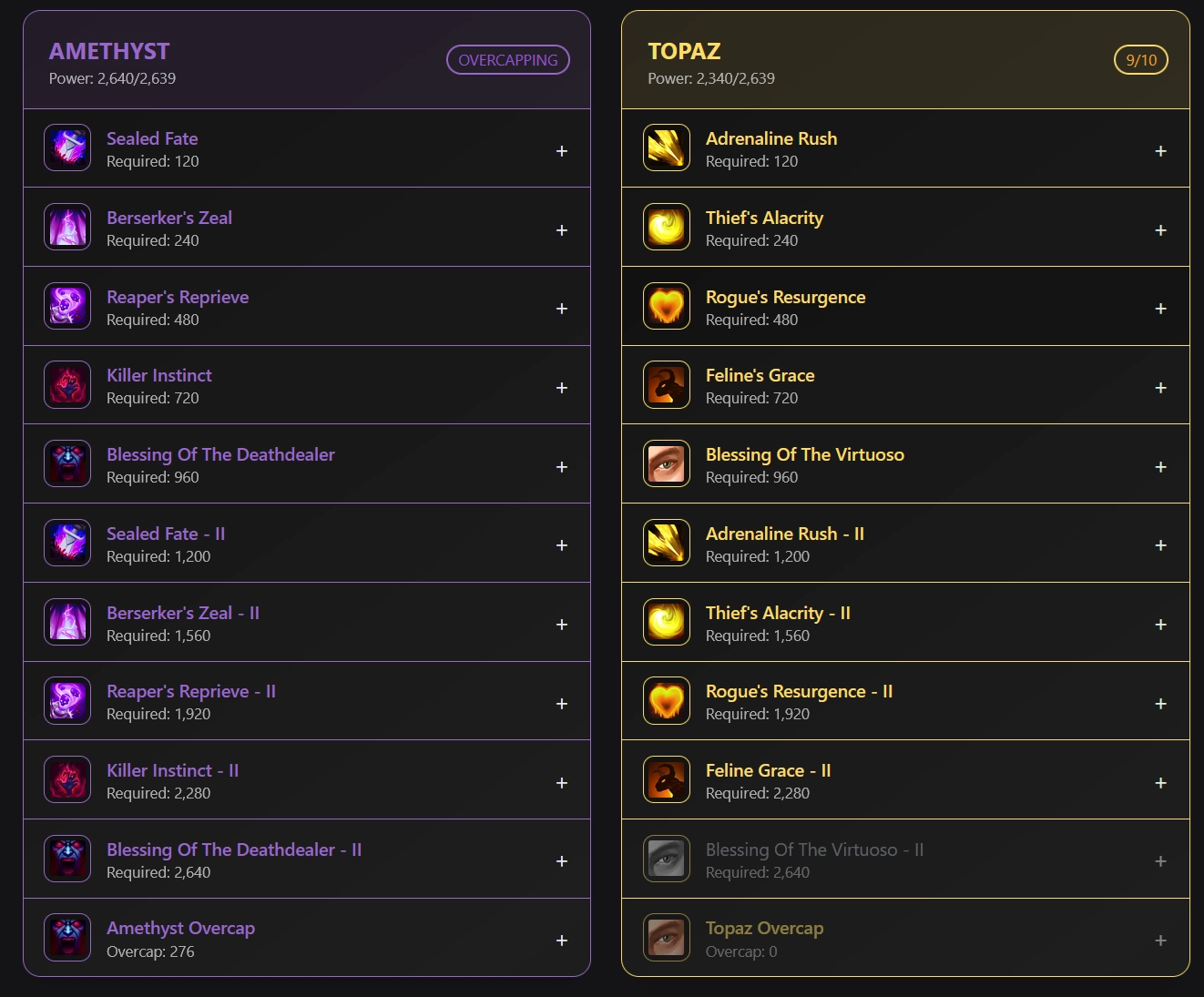Expand the Blessing Of The Virtuoso - II row

1160,861
